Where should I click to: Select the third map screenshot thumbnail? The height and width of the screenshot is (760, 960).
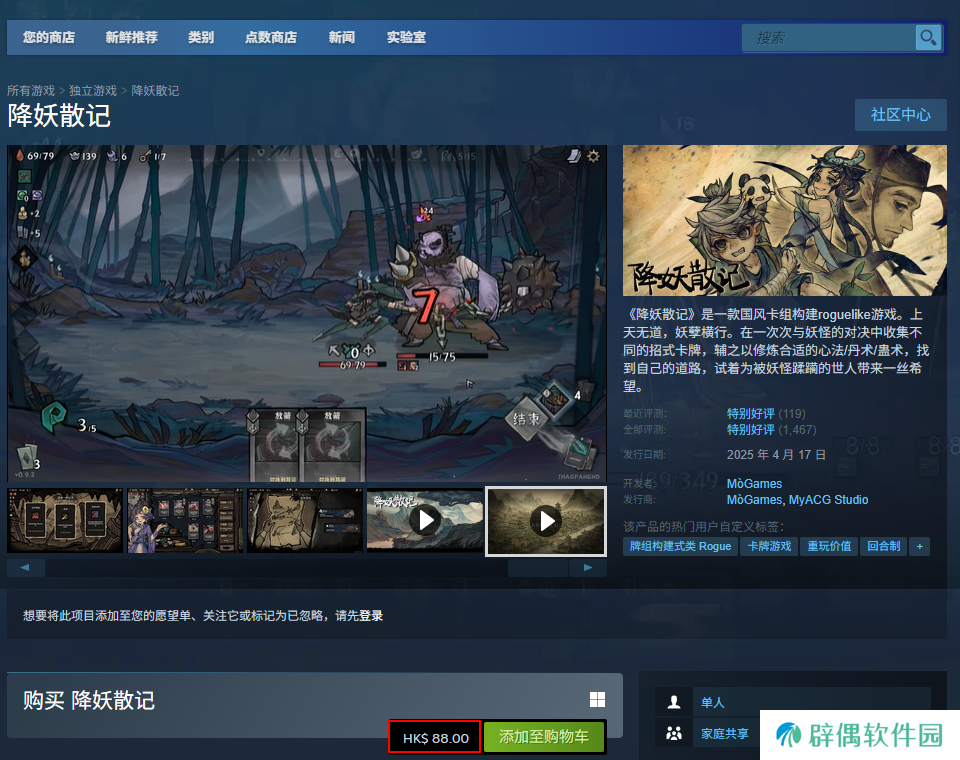pos(305,521)
